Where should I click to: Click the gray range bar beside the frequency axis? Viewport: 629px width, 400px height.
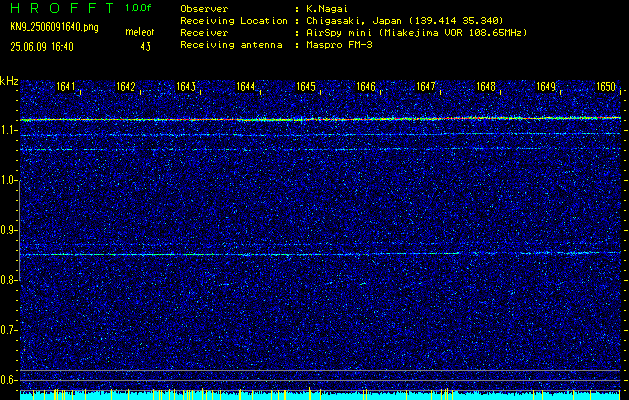pyautogui.click(x=19, y=231)
